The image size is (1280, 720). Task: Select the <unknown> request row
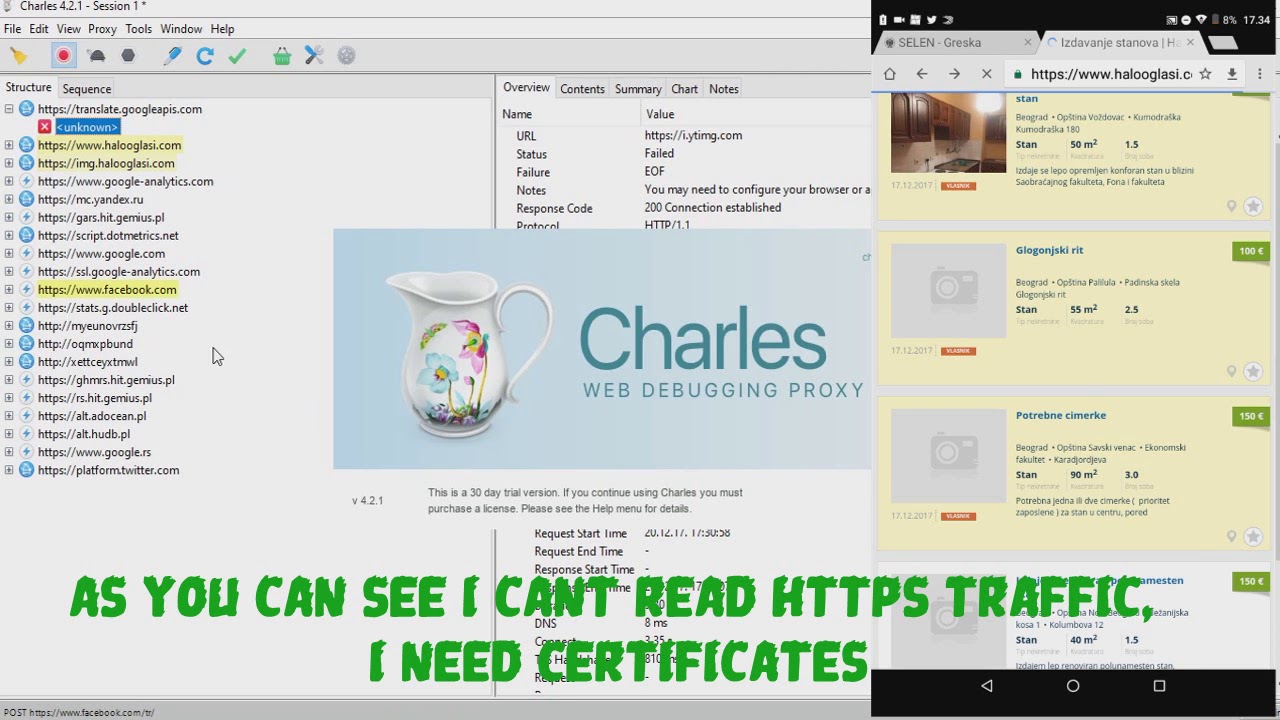(87, 127)
